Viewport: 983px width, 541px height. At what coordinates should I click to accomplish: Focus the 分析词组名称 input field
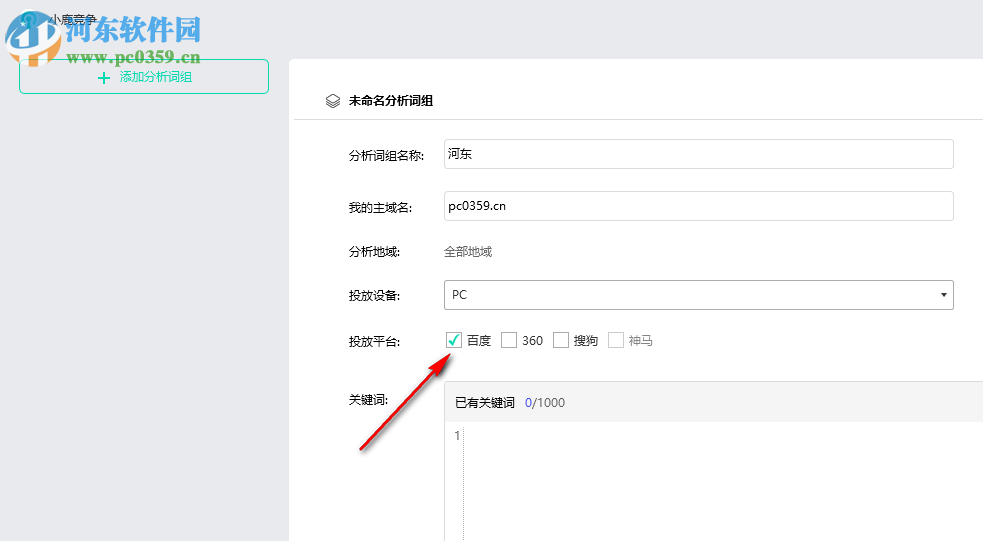698,154
